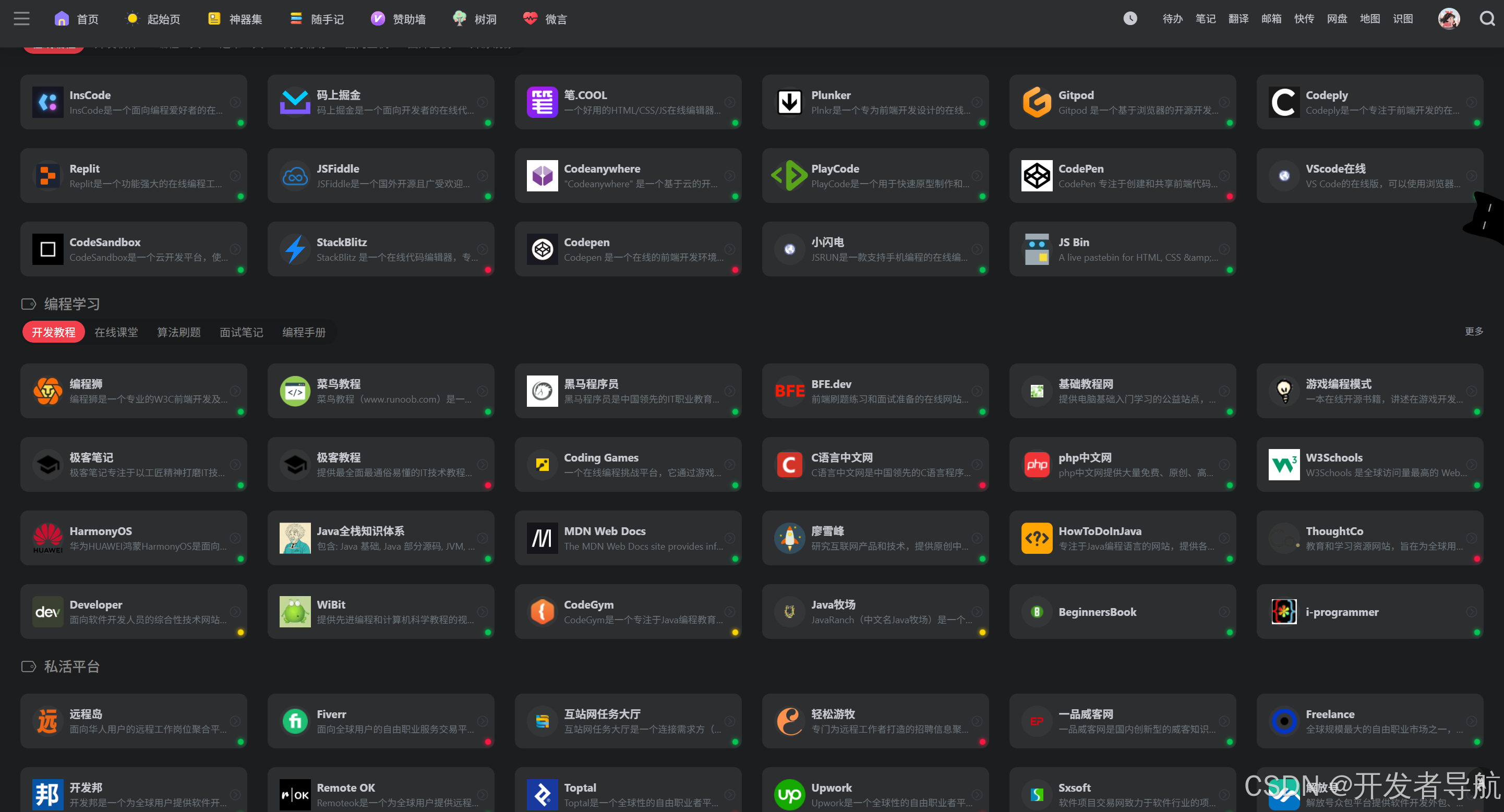Open the InsCode site icon

[x=48, y=102]
